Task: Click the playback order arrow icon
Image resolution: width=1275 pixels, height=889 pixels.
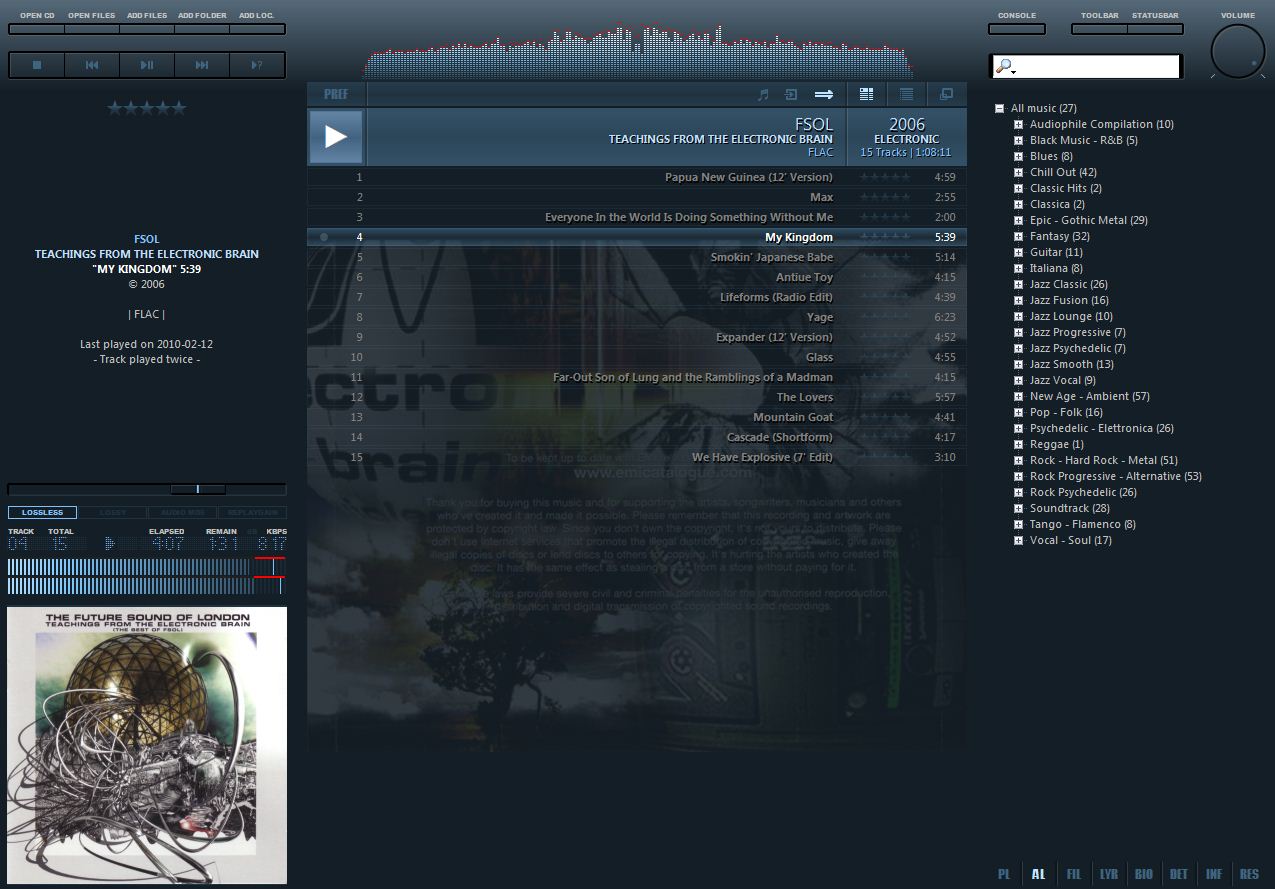Action: tap(824, 94)
